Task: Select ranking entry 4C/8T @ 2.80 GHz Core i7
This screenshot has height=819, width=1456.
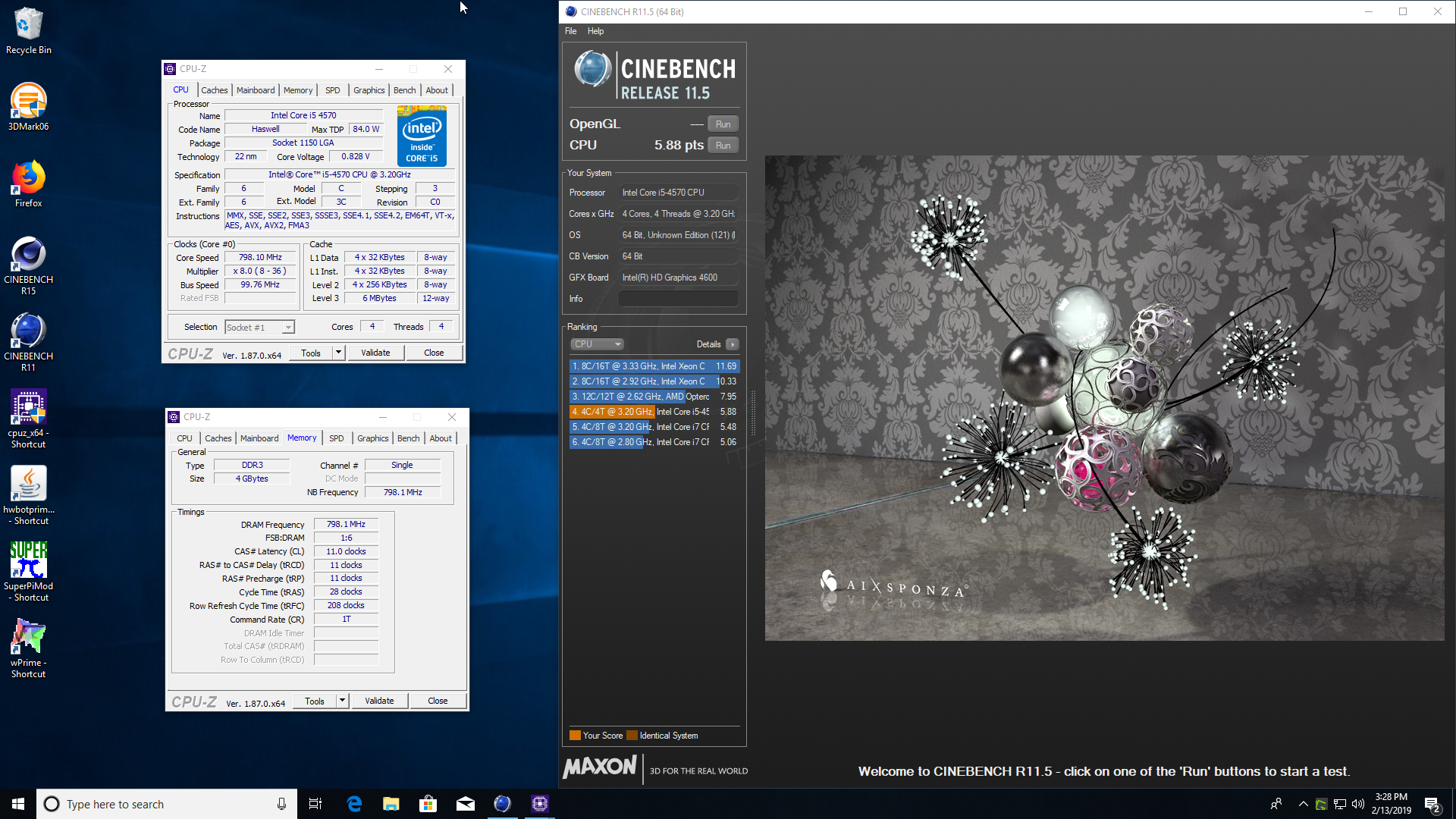Action: pyautogui.click(x=654, y=442)
